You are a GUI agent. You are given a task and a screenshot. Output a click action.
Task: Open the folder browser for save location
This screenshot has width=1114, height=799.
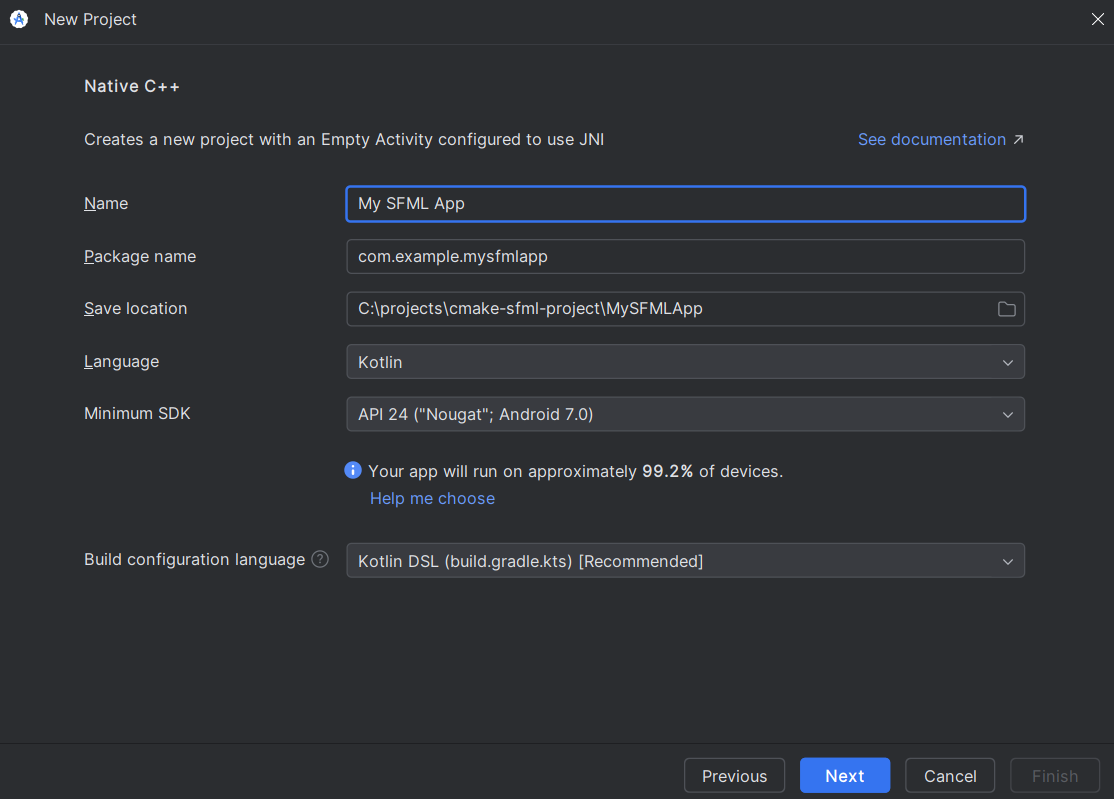point(1006,309)
